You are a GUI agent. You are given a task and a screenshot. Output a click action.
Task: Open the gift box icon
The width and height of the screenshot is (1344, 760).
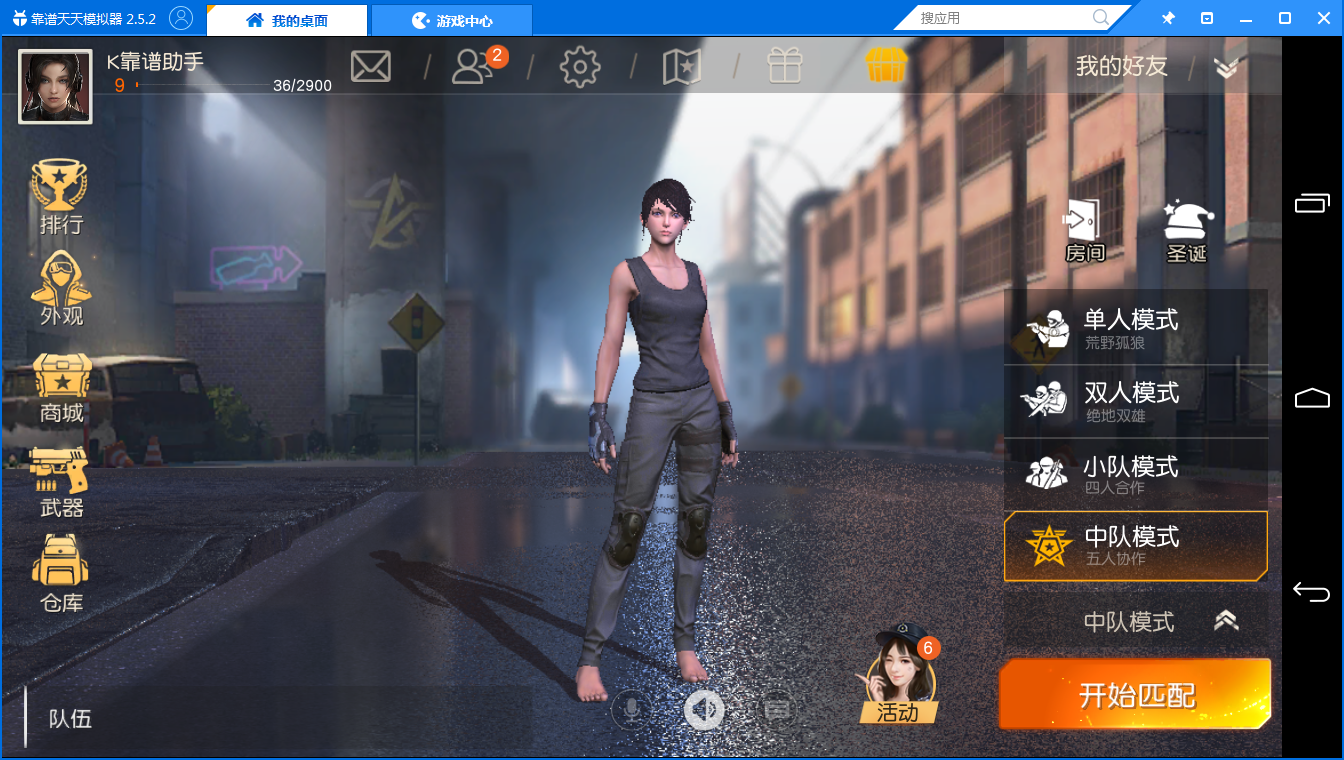coord(785,66)
